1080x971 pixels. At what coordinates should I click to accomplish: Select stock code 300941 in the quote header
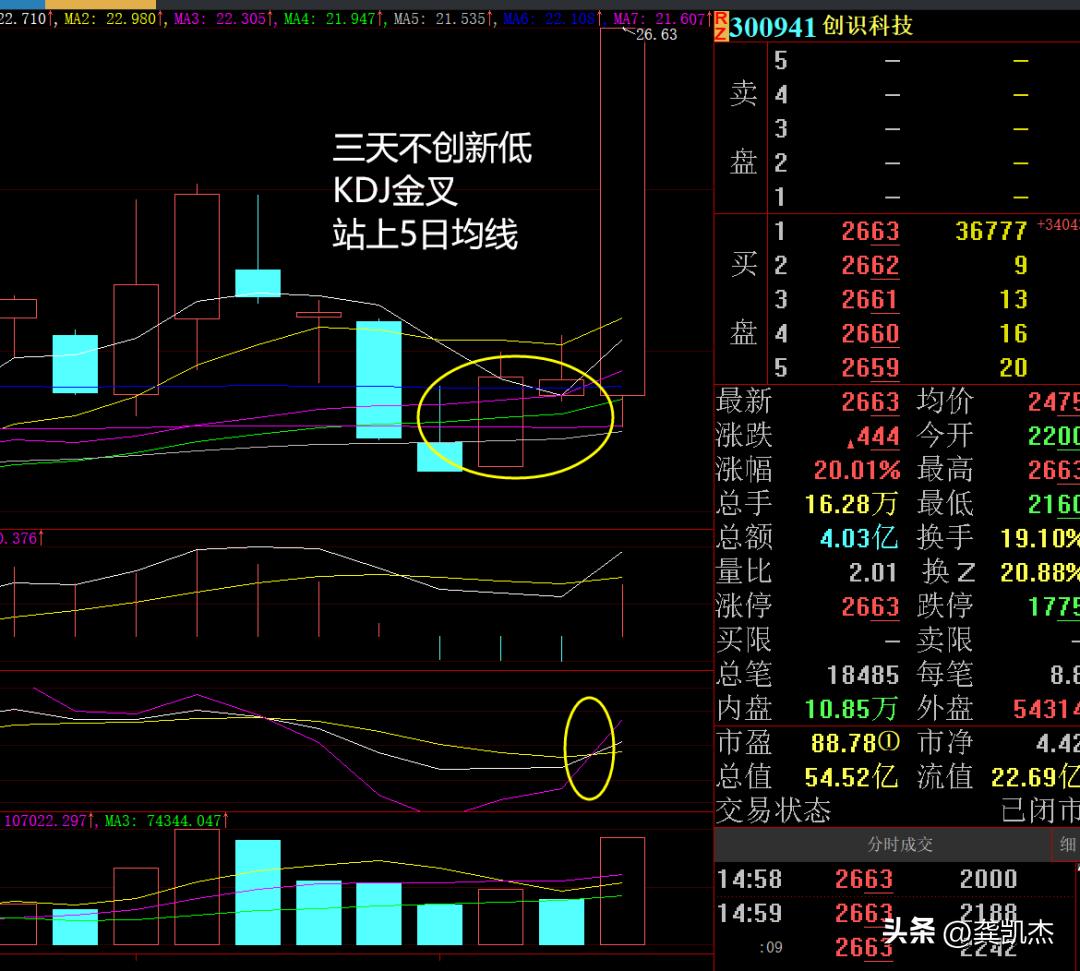pyautogui.click(x=773, y=27)
